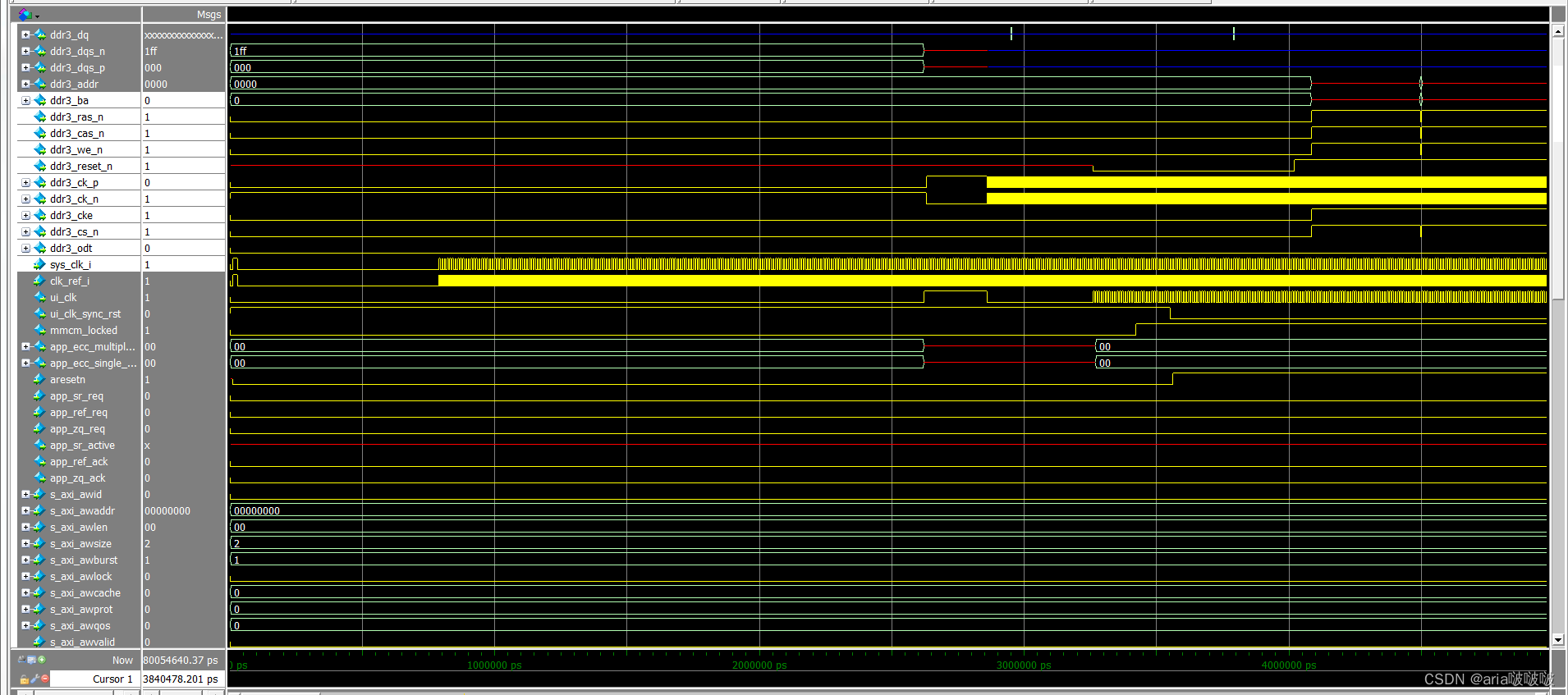Viewport: 1568px width, 695px height.
Task: Expand the ddr3_dq bus
Action: 25,34
